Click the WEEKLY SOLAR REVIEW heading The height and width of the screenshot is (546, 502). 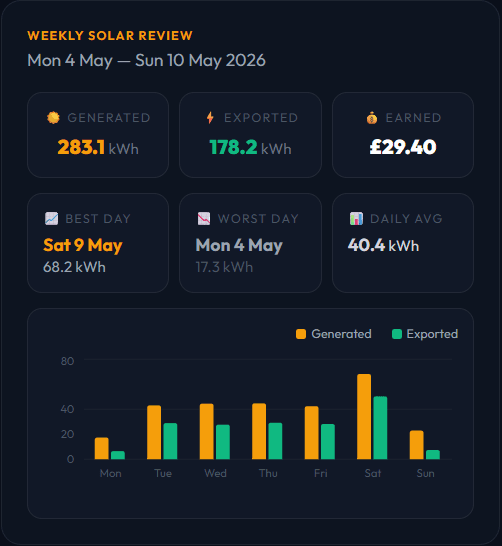[x=110, y=36]
